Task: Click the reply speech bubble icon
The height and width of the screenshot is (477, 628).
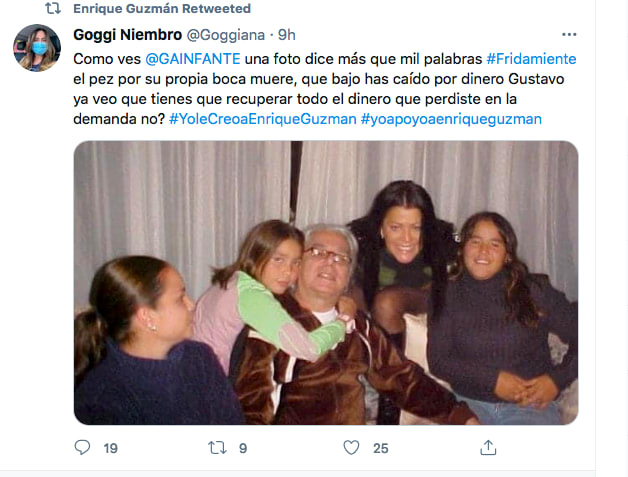Action: click(x=83, y=447)
